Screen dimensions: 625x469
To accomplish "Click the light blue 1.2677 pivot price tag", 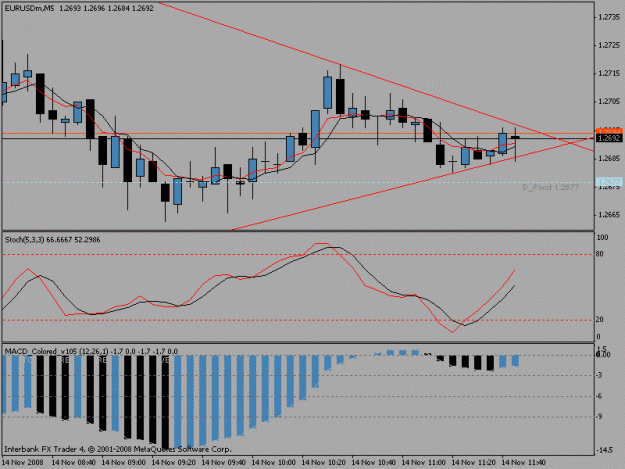I will (609, 182).
